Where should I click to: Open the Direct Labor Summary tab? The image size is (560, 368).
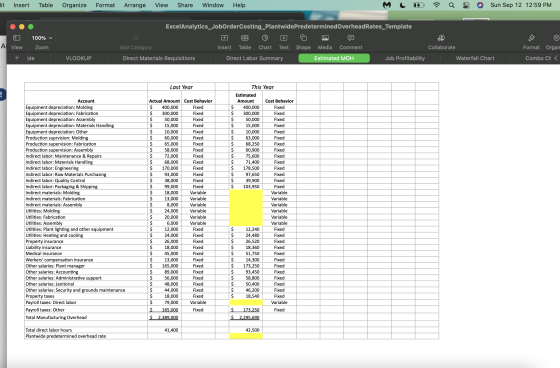tap(254, 58)
